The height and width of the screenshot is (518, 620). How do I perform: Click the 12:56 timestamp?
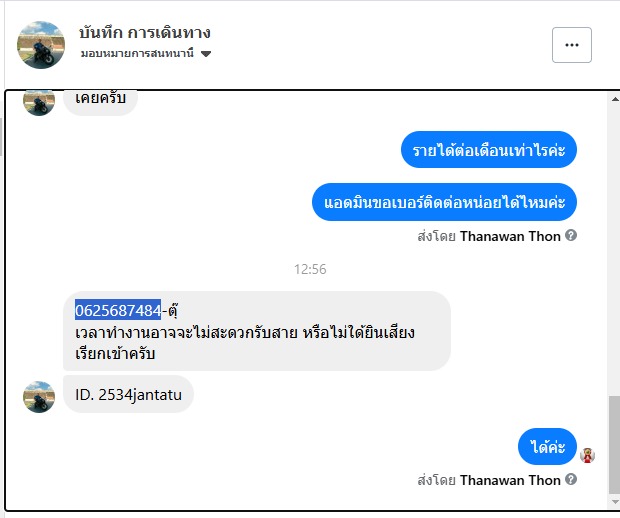pyautogui.click(x=310, y=269)
